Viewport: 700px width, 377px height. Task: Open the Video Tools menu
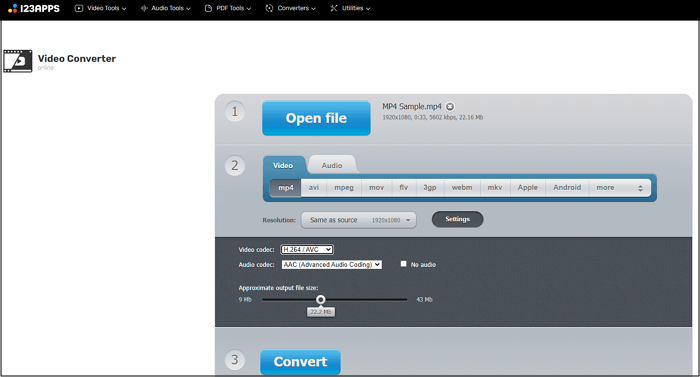coord(100,8)
